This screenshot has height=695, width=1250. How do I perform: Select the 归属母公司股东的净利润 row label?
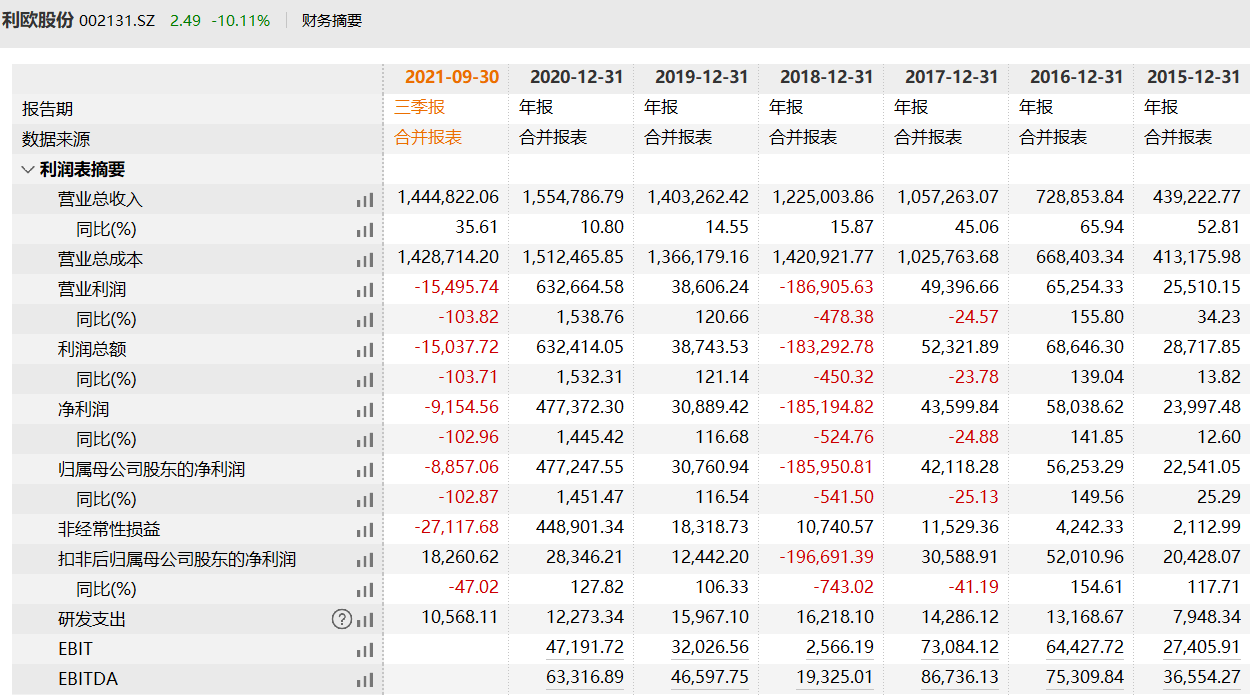(151, 469)
